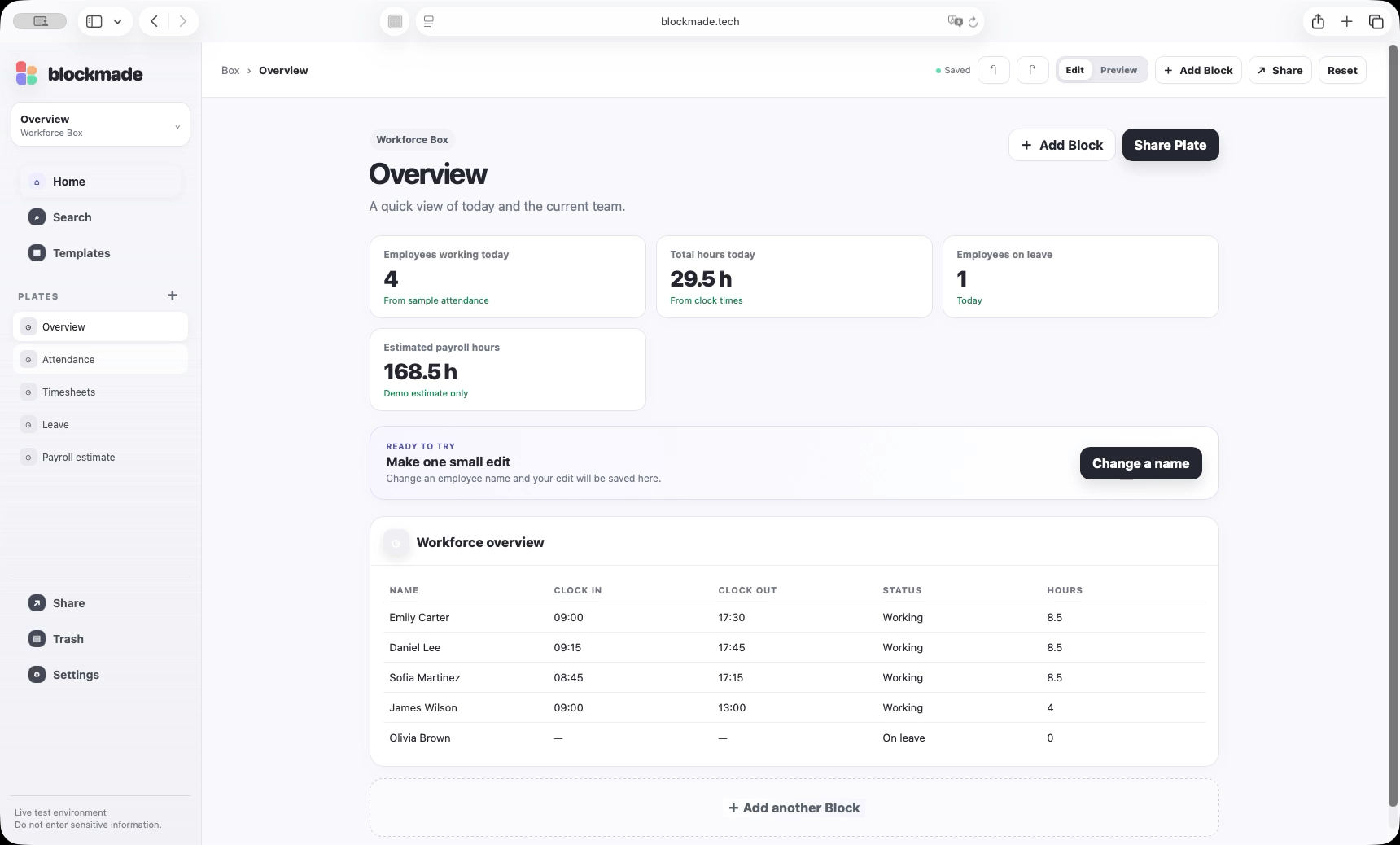Click the Workforce overview block icon
Viewport: 1400px width, 845px height.
396,543
